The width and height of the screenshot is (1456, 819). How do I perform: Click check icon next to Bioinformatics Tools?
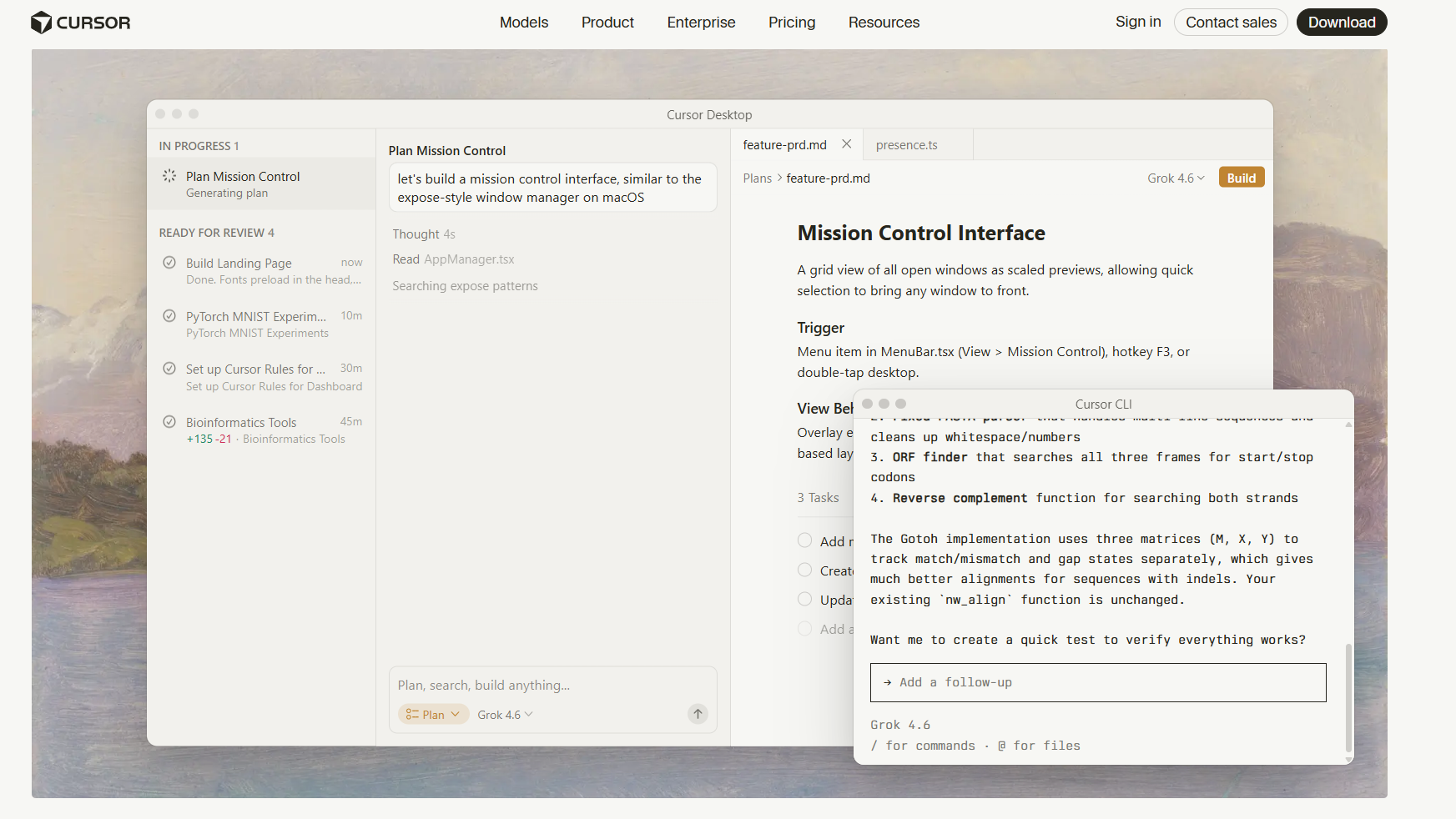(169, 422)
